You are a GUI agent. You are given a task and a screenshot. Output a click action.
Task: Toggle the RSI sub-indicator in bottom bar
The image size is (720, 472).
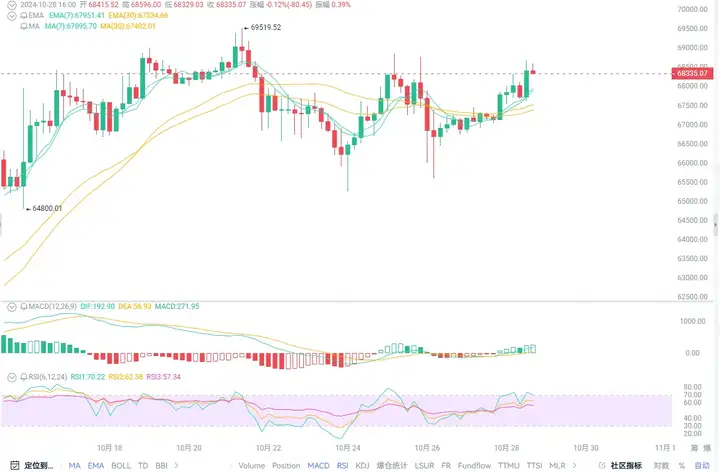pos(343,466)
